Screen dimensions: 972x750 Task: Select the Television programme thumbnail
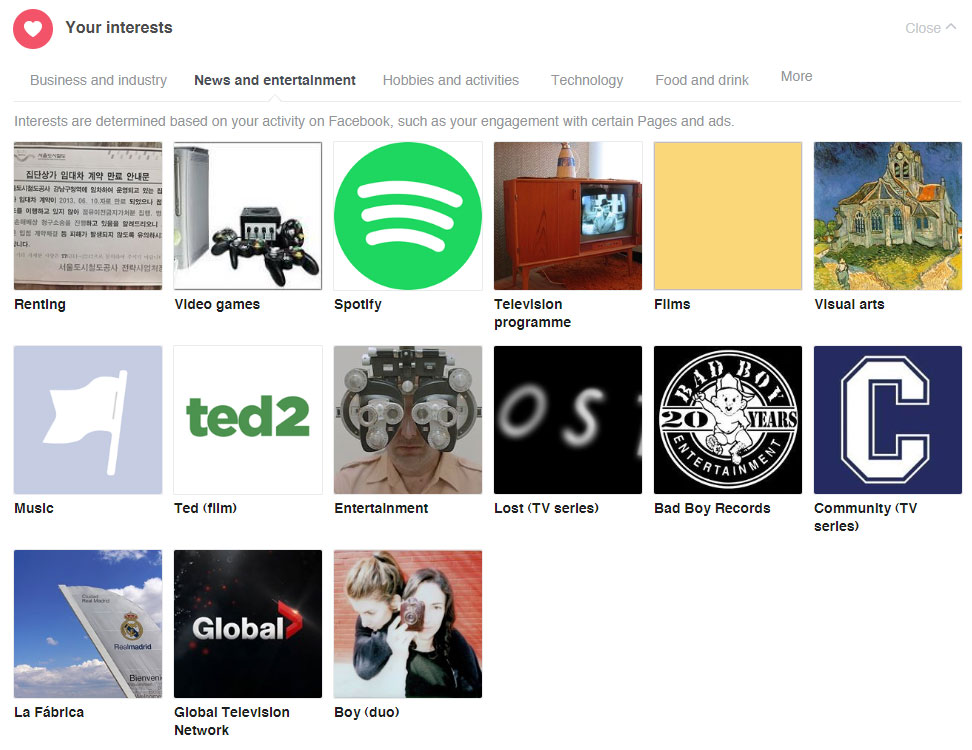(568, 216)
